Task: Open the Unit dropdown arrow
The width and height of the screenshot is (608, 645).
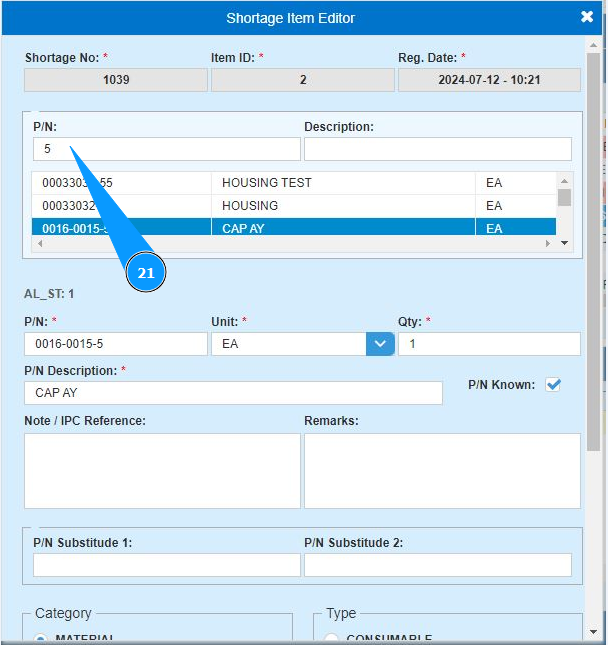Action: pyautogui.click(x=380, y=344)
